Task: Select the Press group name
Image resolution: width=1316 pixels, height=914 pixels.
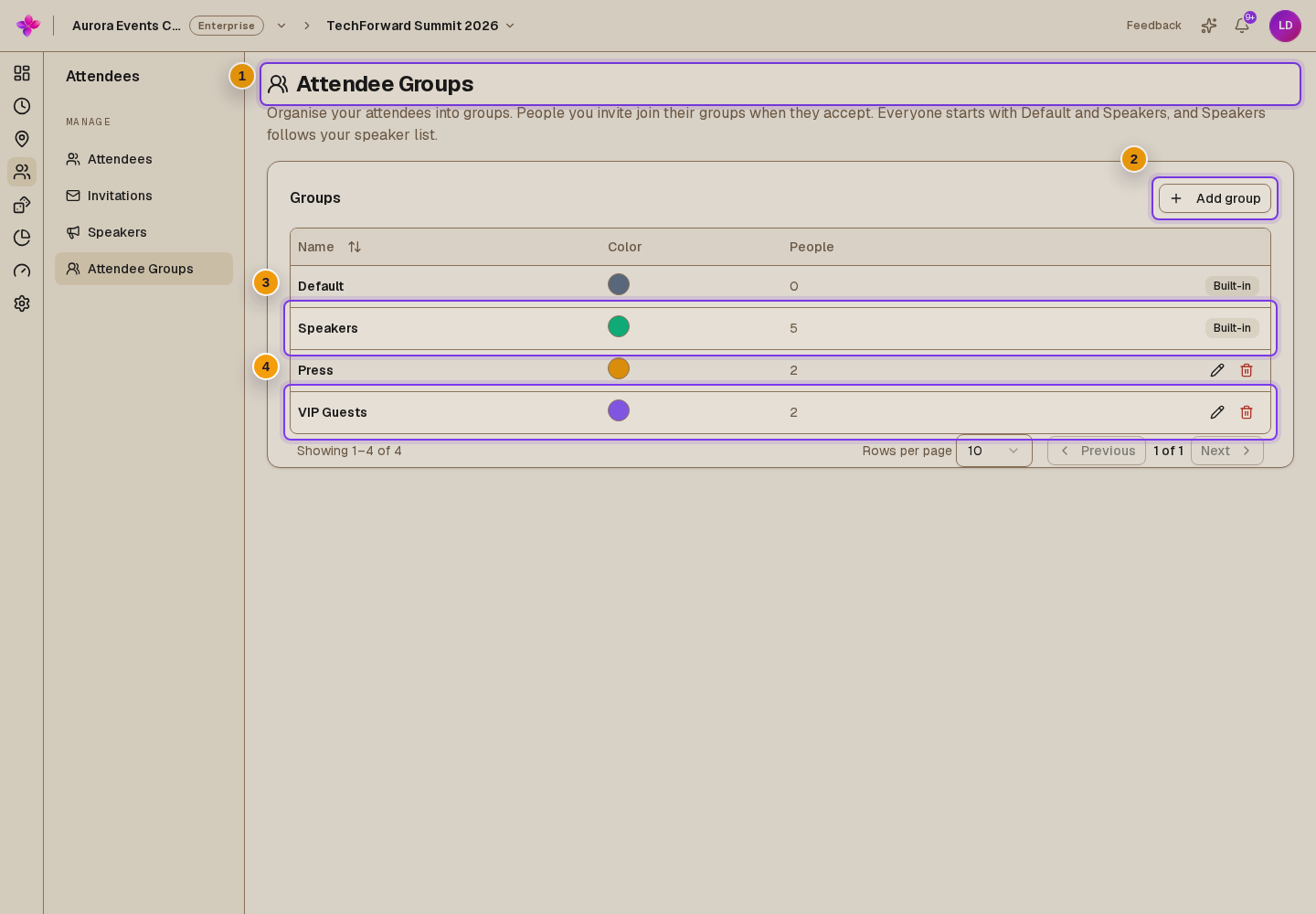Action: point(315,370)
